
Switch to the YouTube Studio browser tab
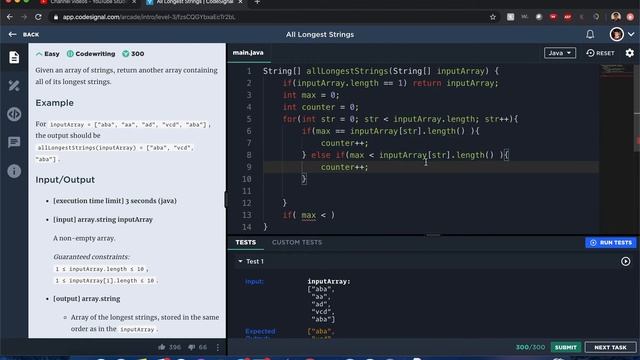(89, 3)
